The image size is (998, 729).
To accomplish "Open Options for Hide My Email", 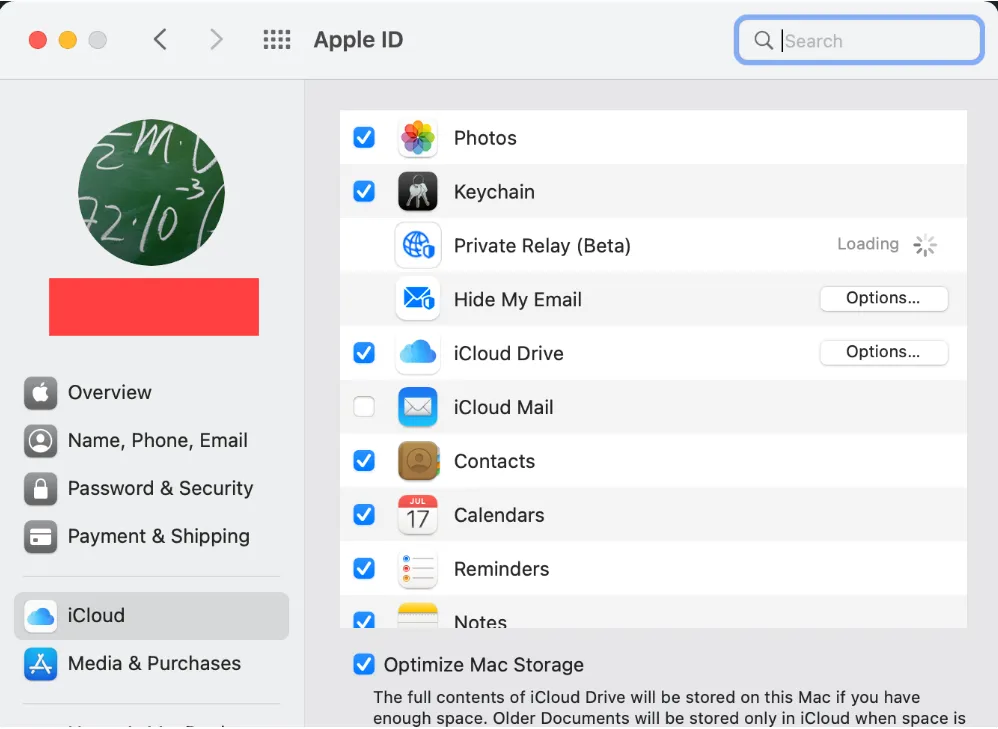I will tap(883, 298).
